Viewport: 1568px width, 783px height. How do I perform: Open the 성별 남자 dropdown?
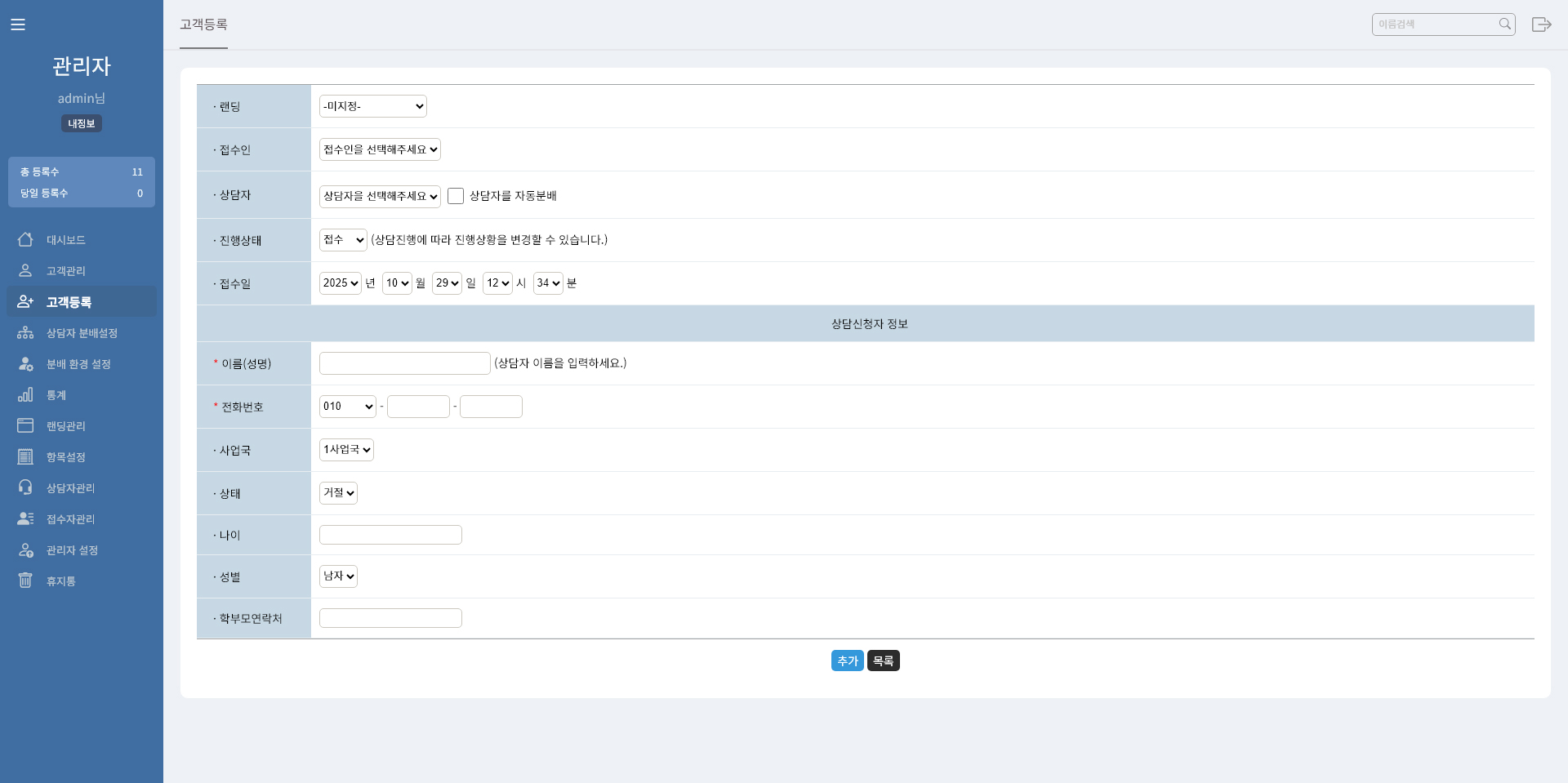point(338,576)
